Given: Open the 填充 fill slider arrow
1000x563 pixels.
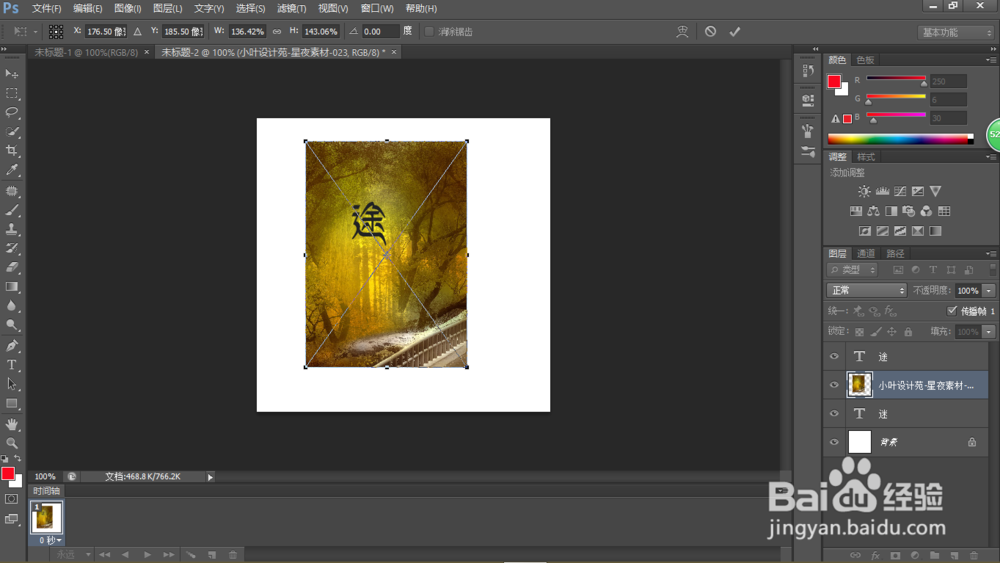Looking at the screenshot, I should click(989, 332).
